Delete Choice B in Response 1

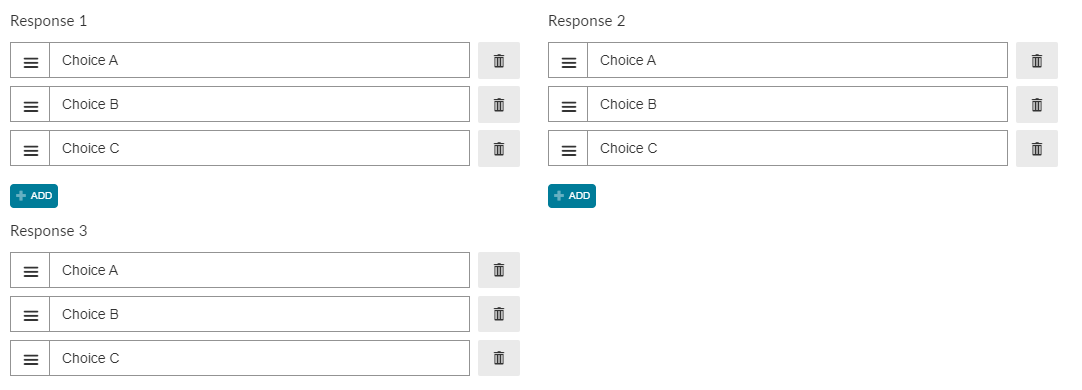pyautogui.click(x=499, y=105)
